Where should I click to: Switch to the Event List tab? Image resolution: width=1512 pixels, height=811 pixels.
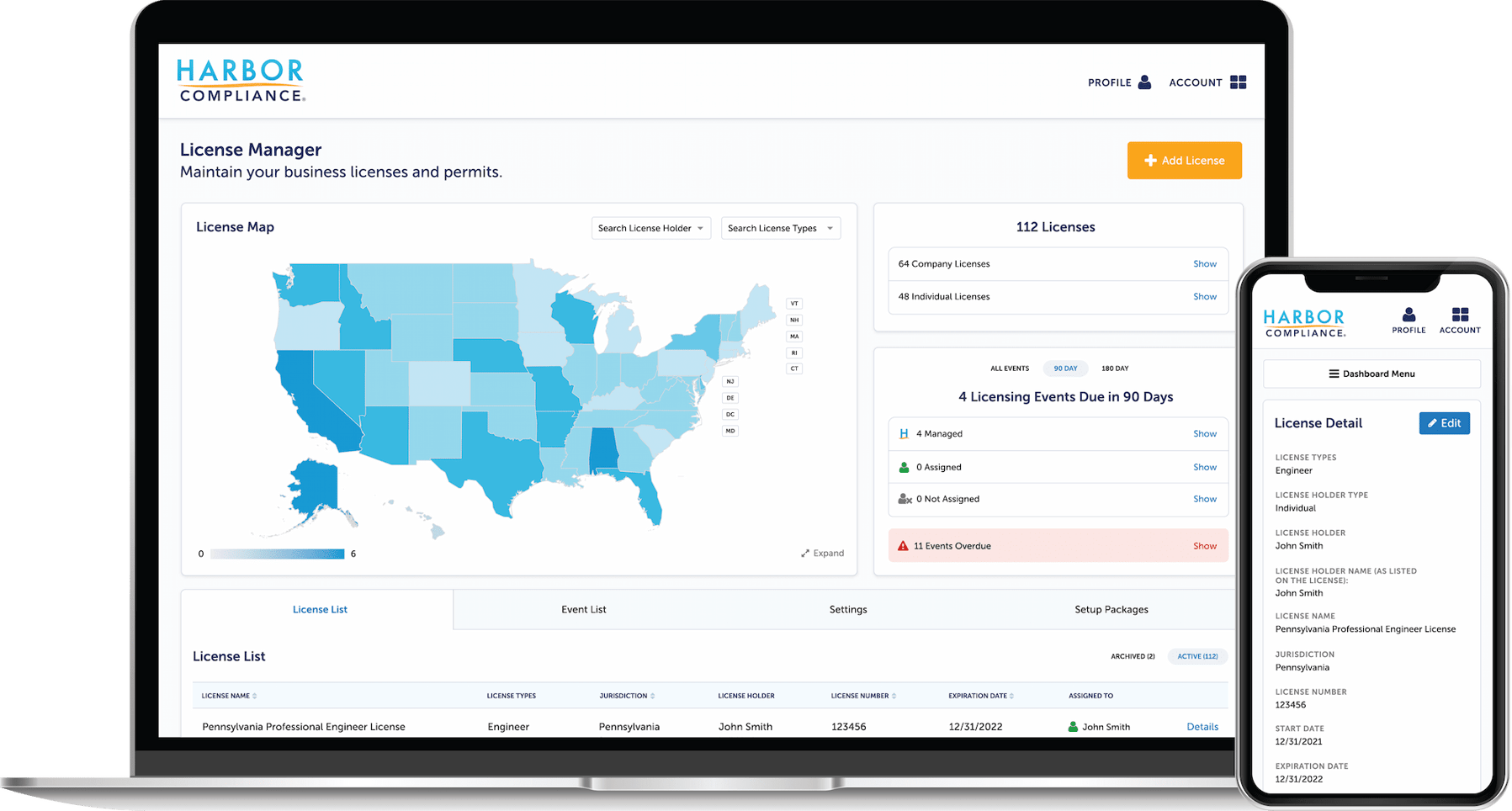[x=583, y=608]
